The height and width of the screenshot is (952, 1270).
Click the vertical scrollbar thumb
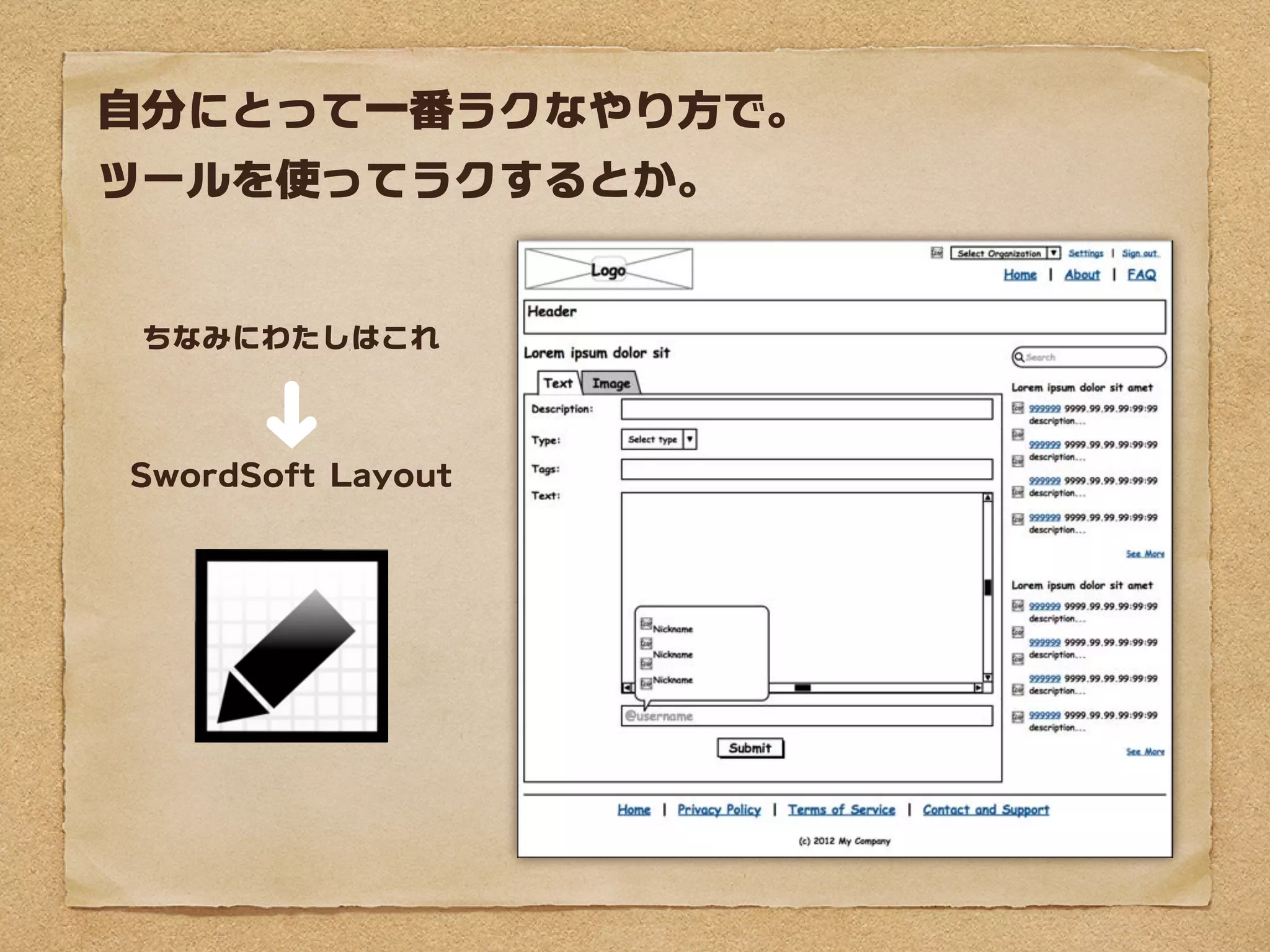(x=988, y=587)
